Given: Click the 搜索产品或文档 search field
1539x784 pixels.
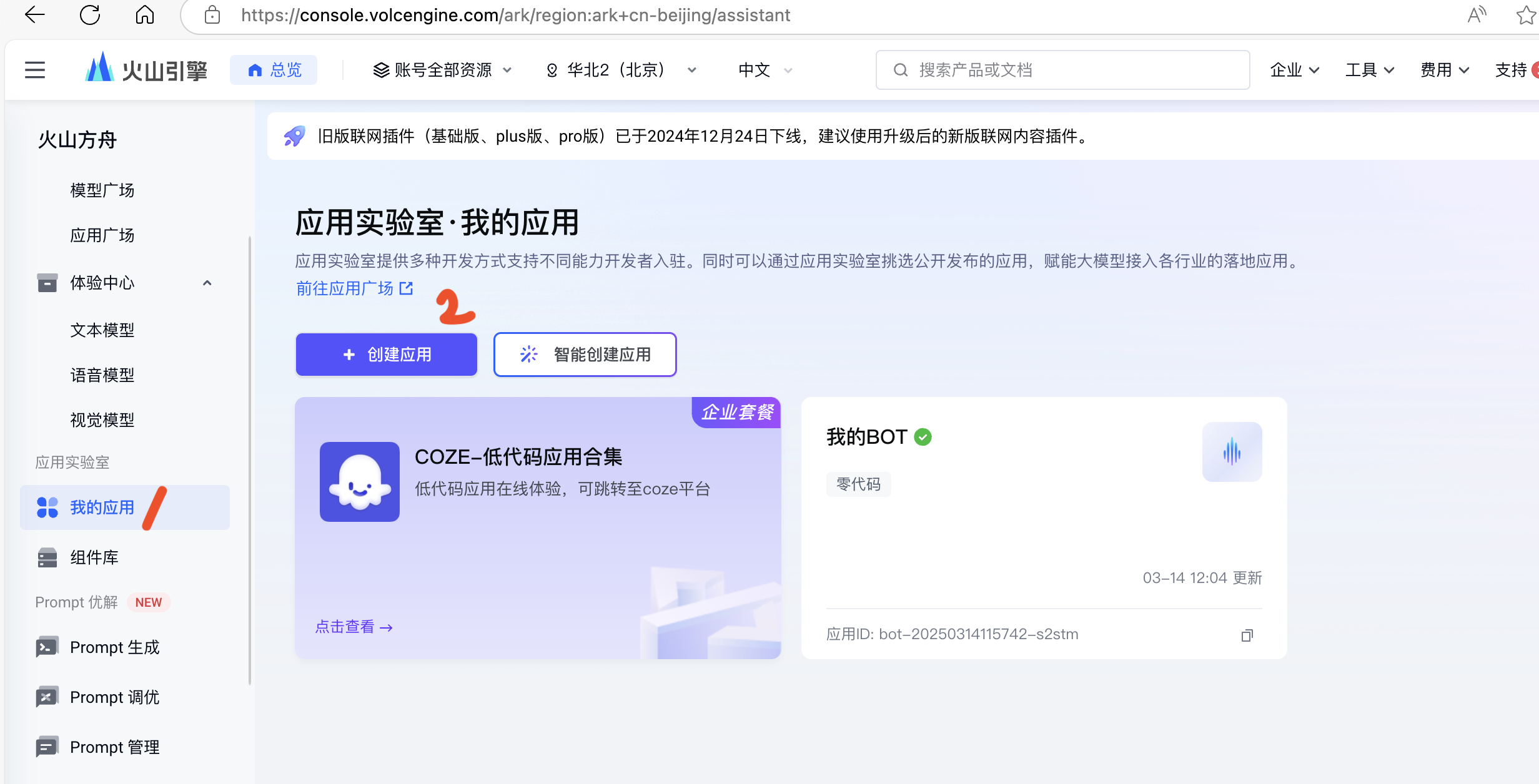Looking at the screenshot, I should [x=1062, y=70].
